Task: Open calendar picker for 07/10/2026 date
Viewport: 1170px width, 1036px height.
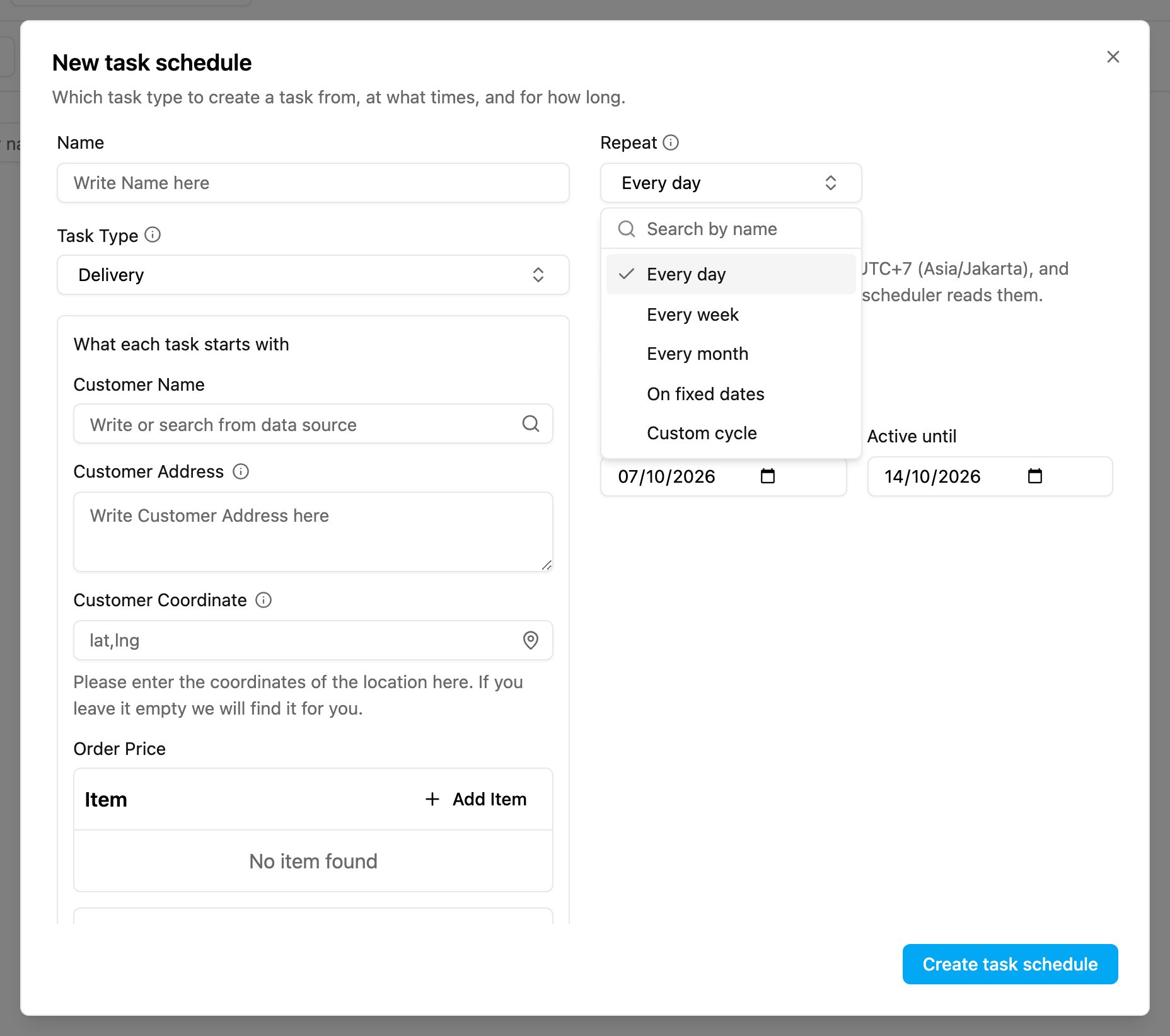Action: [x=768, y=476]
